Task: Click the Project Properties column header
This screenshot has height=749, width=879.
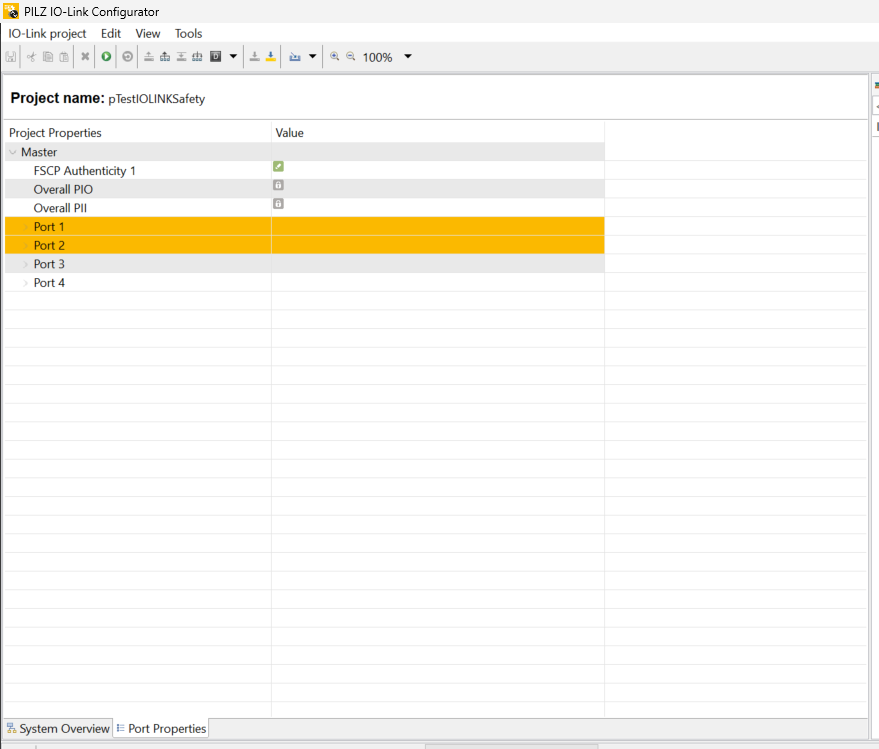Action: pos(55,133)
